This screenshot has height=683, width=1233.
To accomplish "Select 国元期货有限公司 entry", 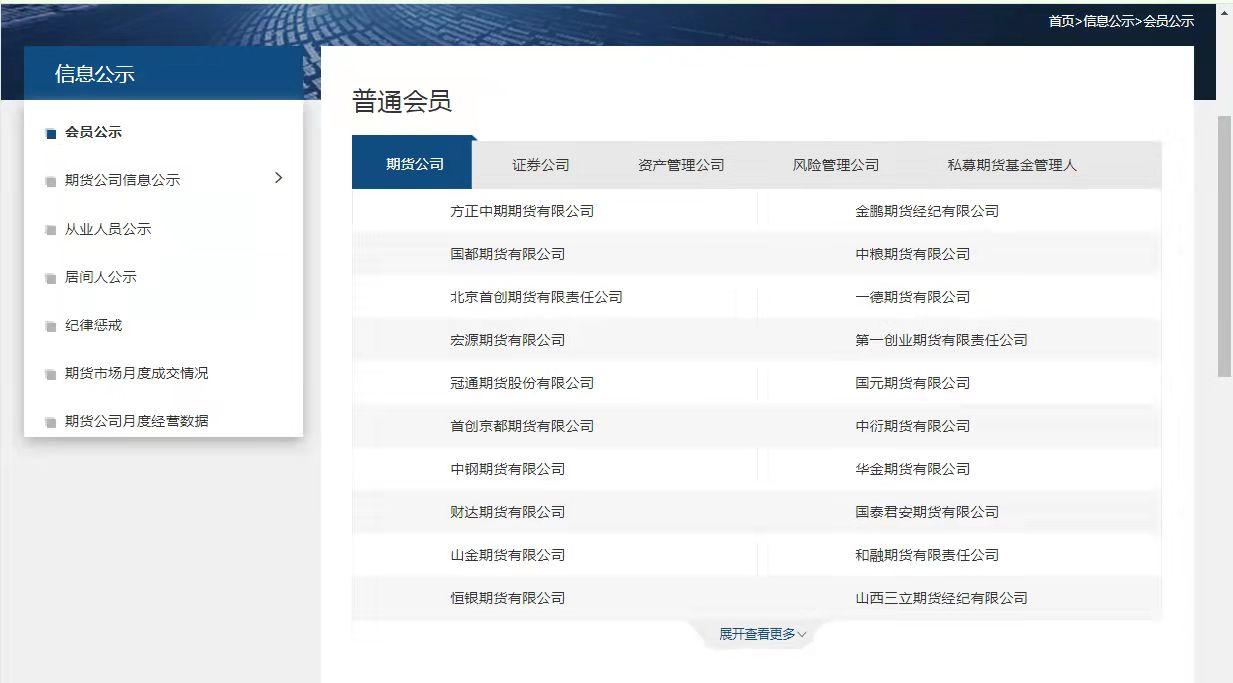I will point(913,383).
